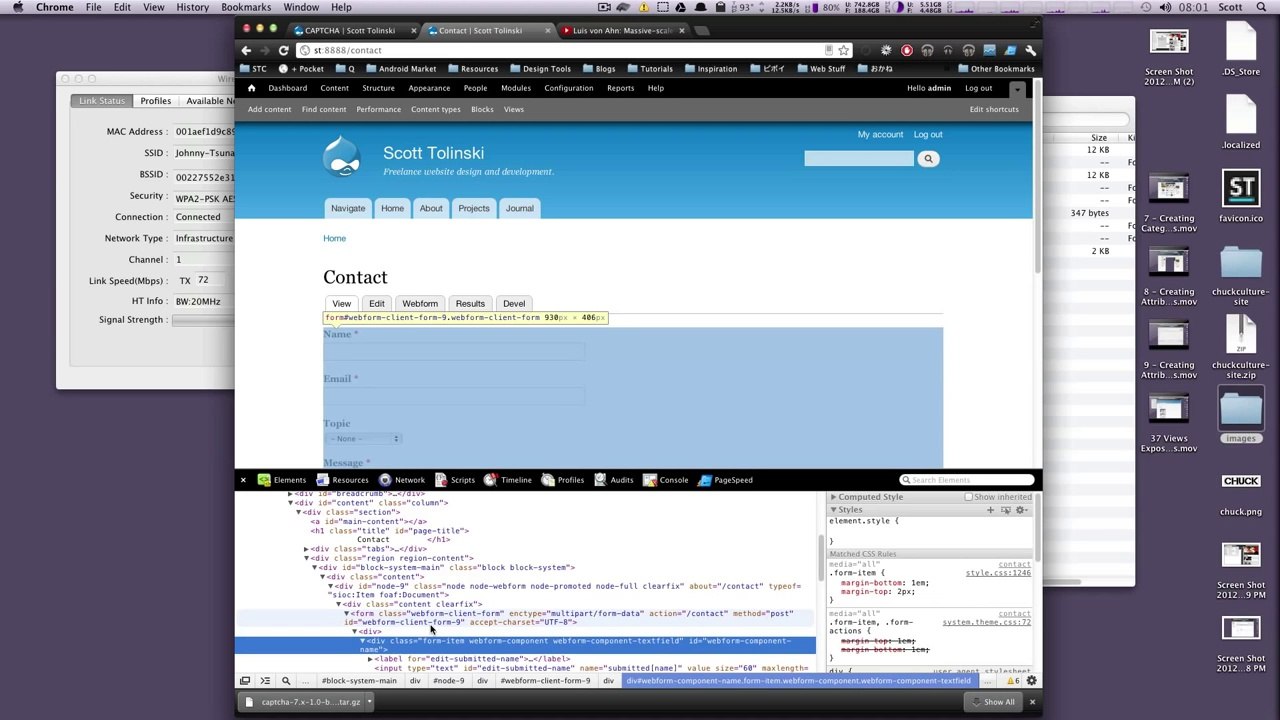
Task: Open the Bookmarks menu in the menu bar
Action: (x=246, y=7)
